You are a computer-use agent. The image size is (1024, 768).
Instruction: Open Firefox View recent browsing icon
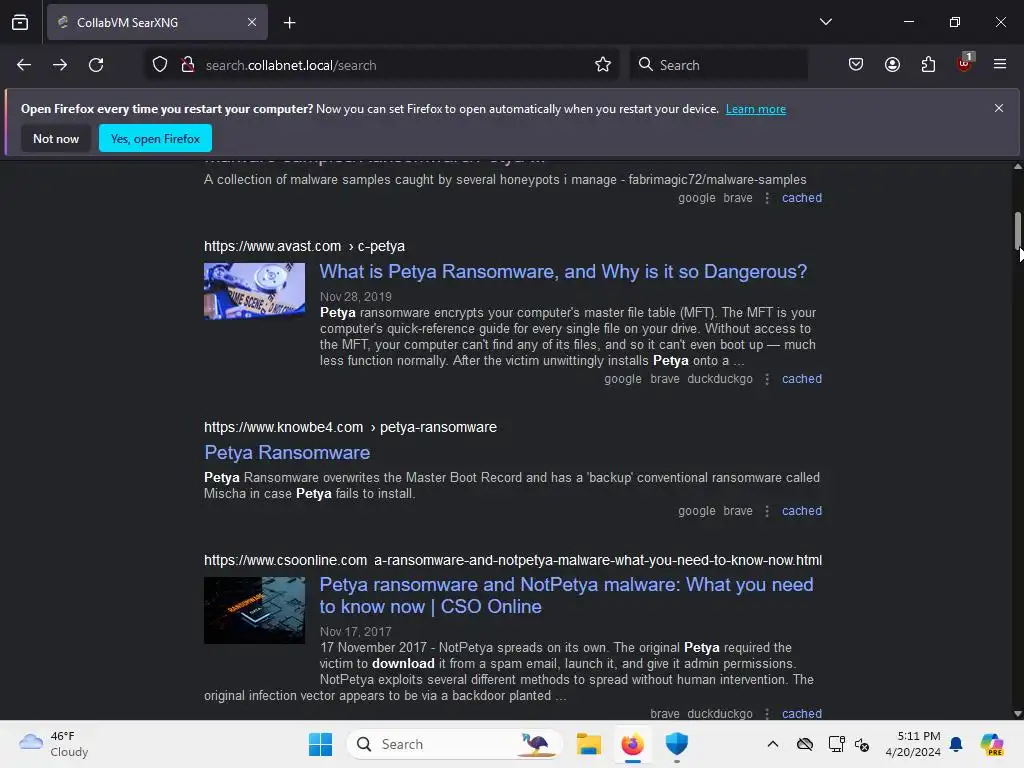[20, 22]
